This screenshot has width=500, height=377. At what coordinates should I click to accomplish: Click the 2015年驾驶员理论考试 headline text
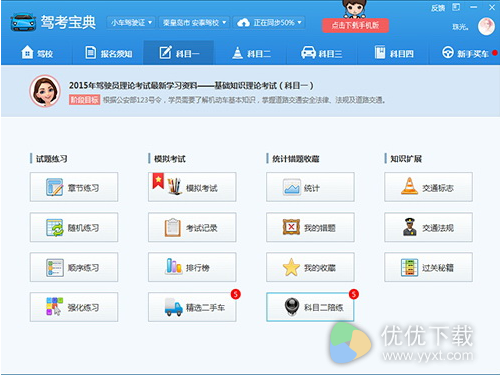(191, 85)
